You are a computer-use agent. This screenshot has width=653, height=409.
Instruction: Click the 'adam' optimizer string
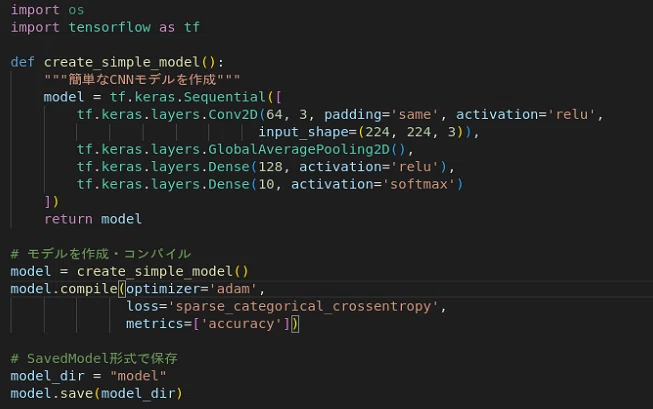[x=233, y=289]
